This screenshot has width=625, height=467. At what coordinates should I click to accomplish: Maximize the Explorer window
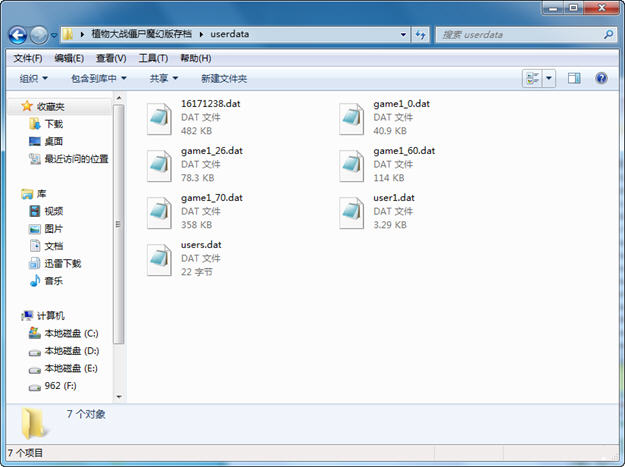tap(573, 8)
